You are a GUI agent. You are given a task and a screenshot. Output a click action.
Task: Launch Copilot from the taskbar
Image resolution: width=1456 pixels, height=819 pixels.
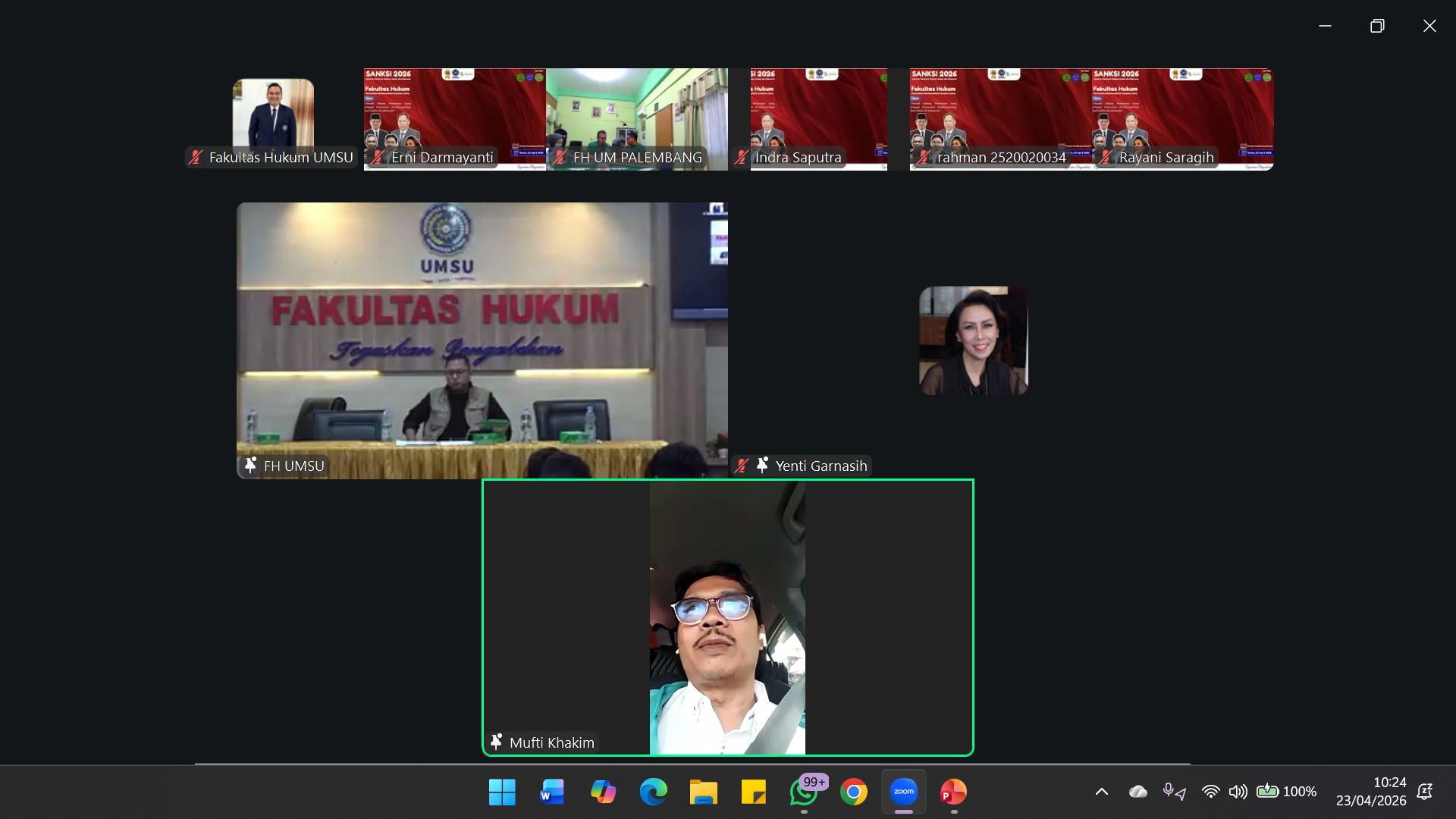coord(603,792)
